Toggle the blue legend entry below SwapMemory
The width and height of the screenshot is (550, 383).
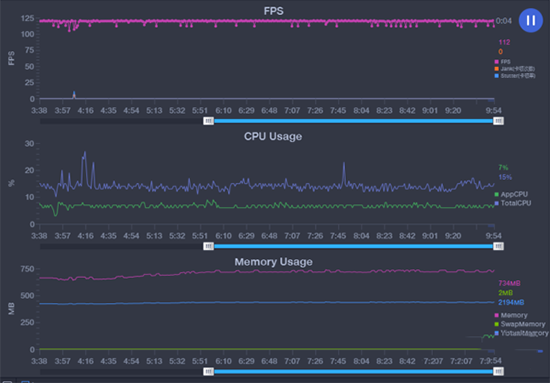click(521, 333)
